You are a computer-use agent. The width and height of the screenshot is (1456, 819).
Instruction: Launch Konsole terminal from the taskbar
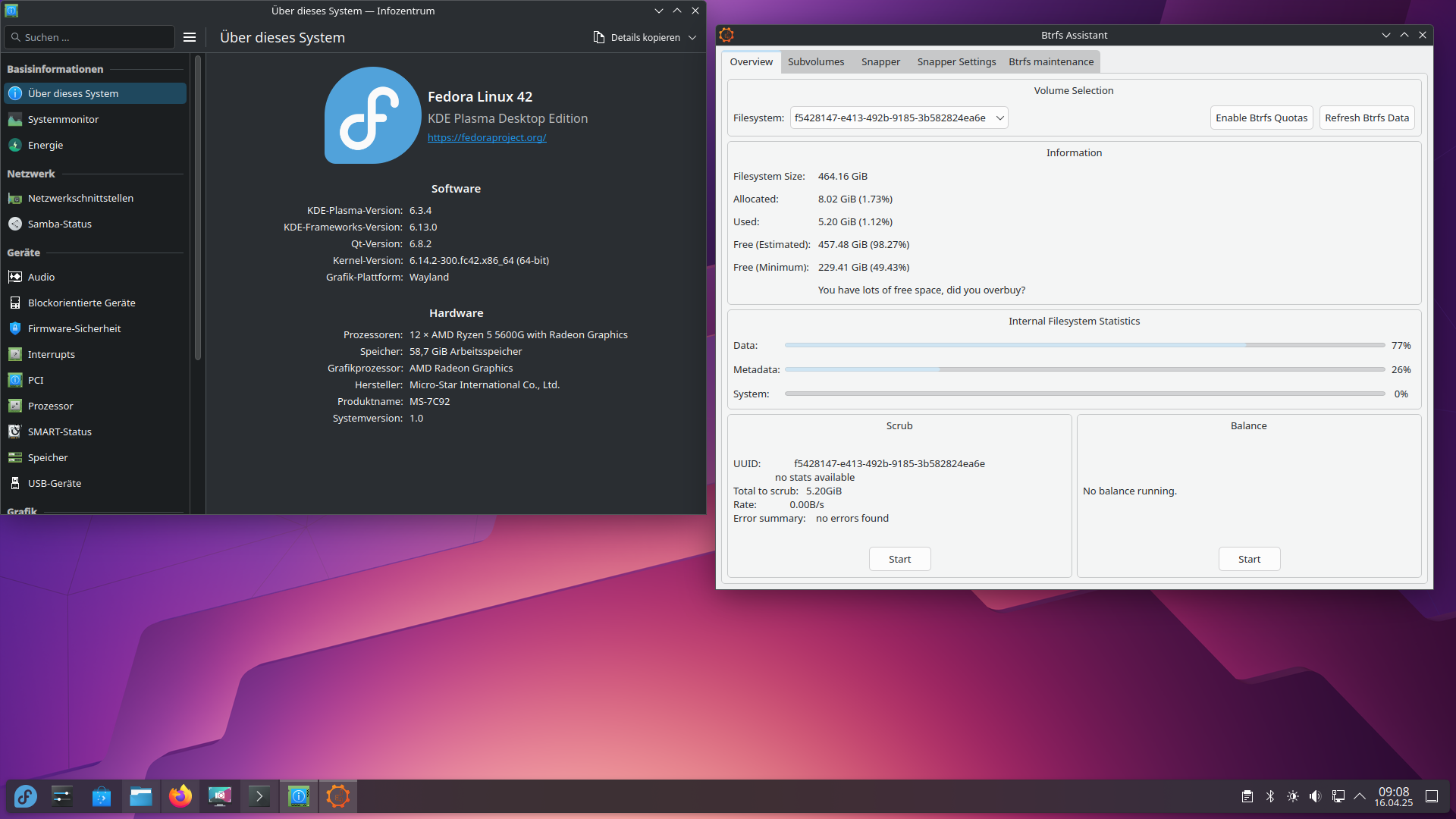tap(259, 796)
